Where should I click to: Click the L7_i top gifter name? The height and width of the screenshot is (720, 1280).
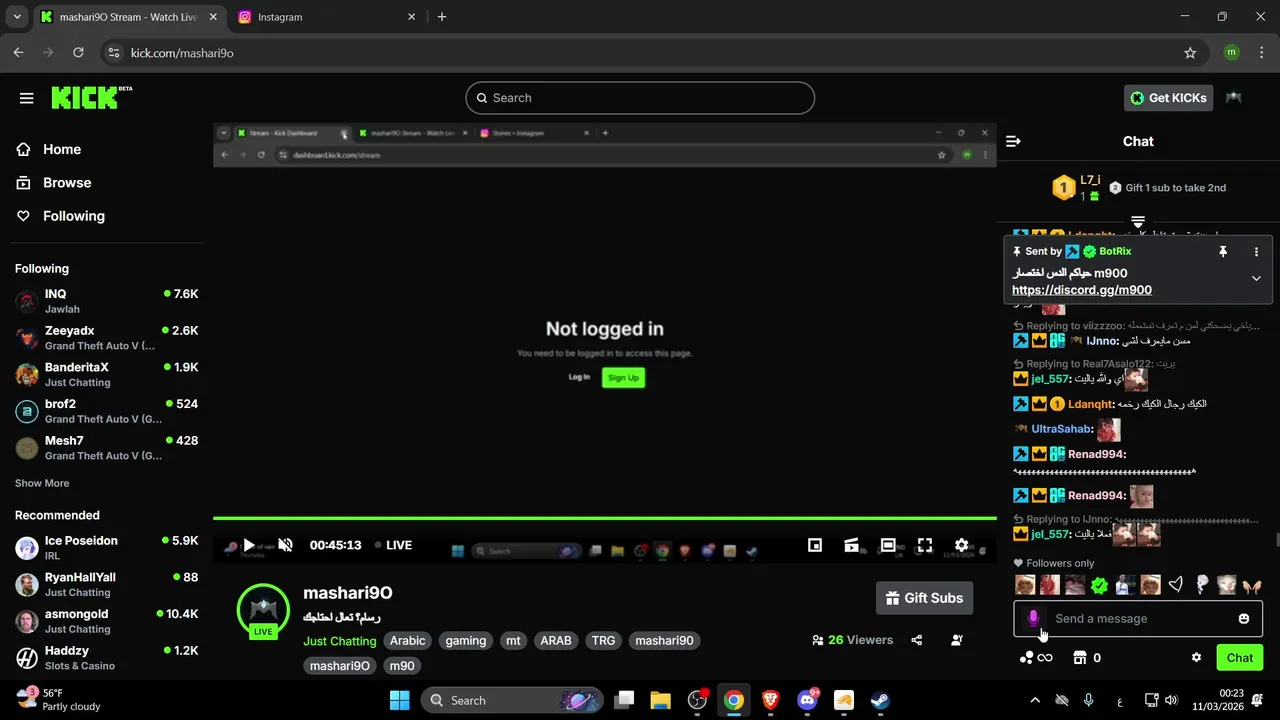tap(1090, 180)
